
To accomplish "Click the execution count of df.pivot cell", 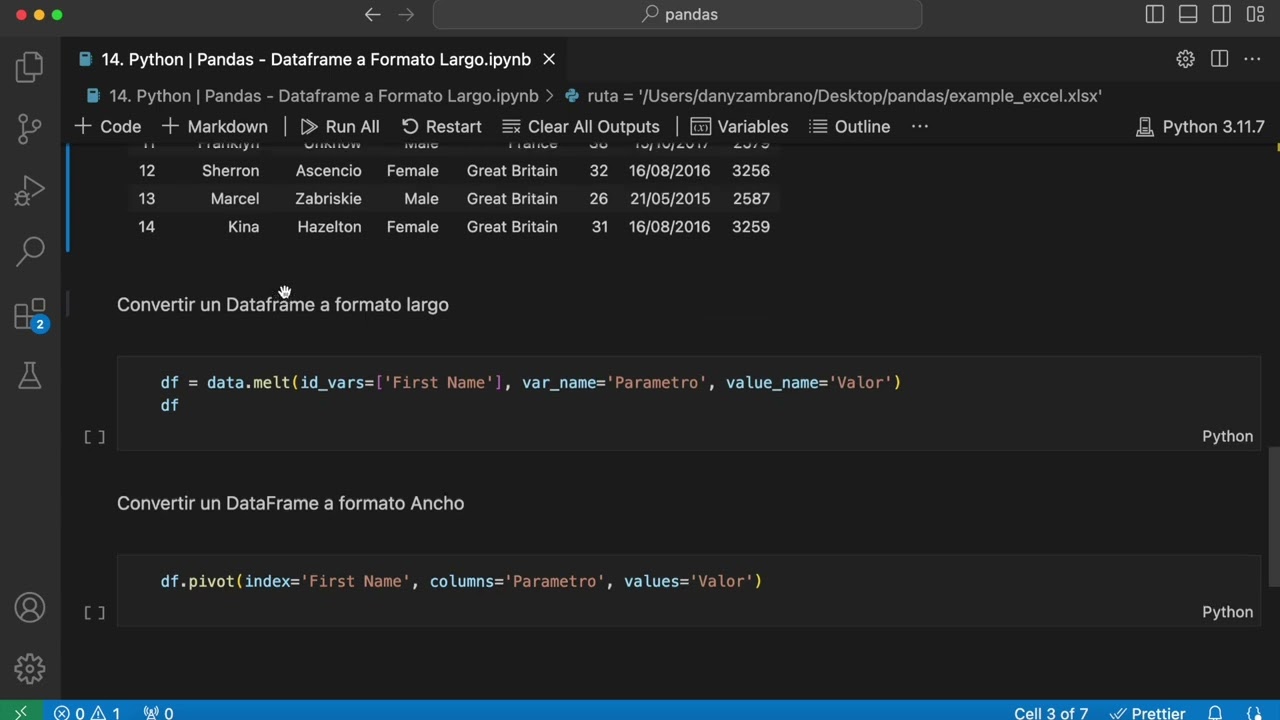I will 95,612.
